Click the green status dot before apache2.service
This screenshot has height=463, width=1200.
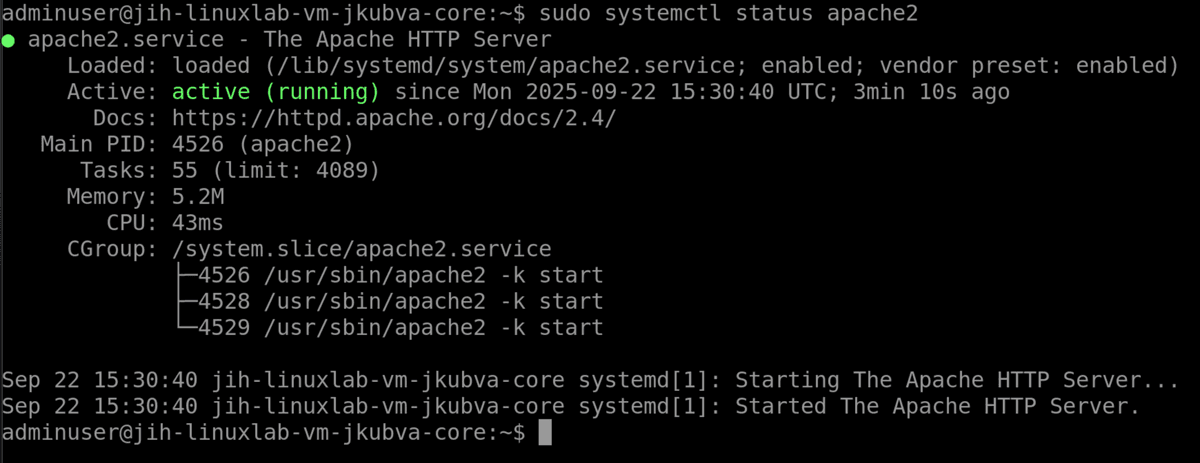[8, 41]
